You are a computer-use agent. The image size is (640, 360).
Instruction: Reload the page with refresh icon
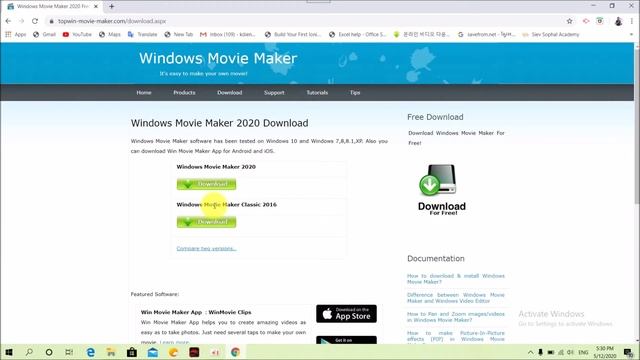35,21
